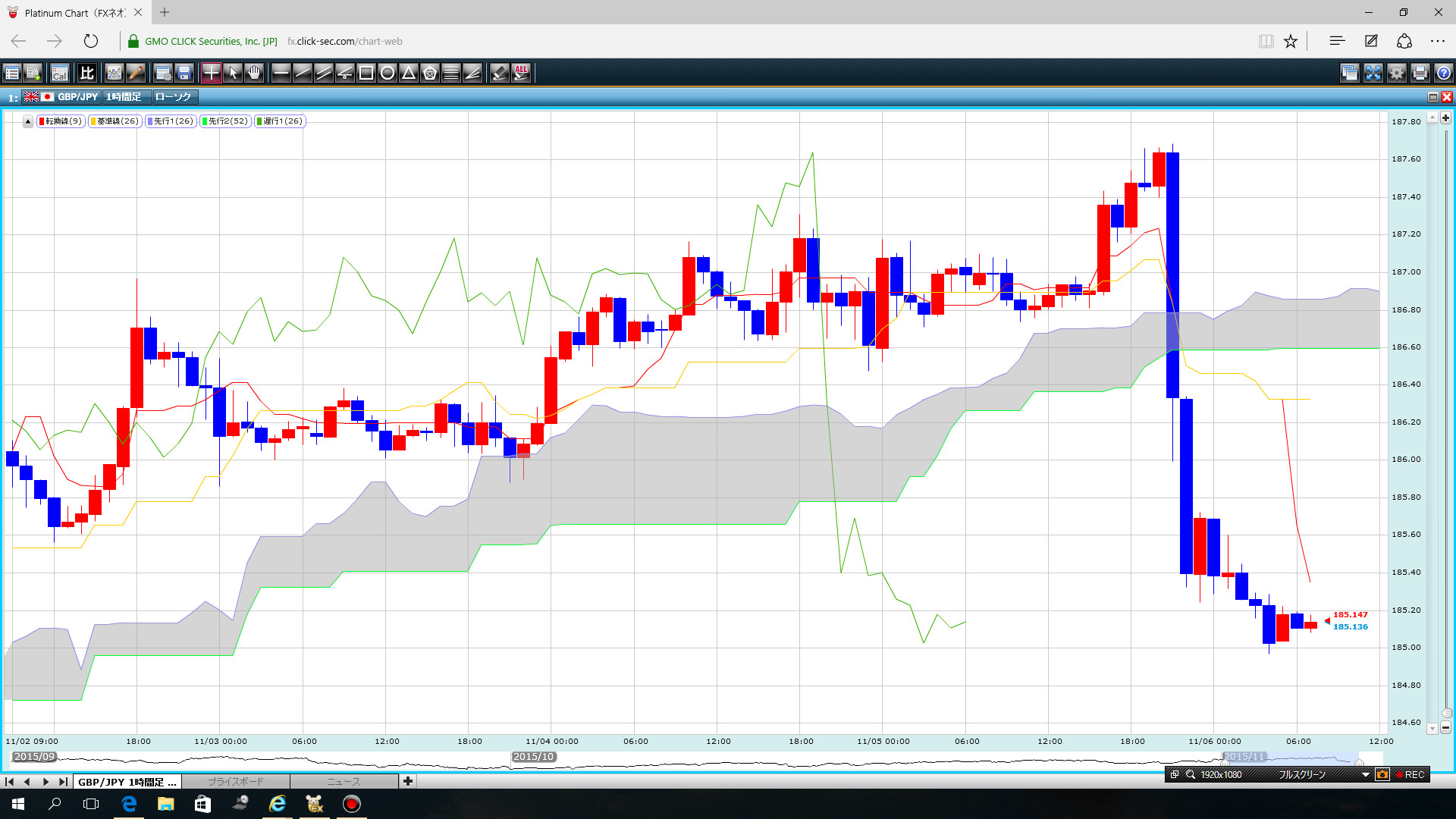The image size is (1456, 819).
Task: Collapse the indicator legend arrow
Action: (x=28, y=121)
